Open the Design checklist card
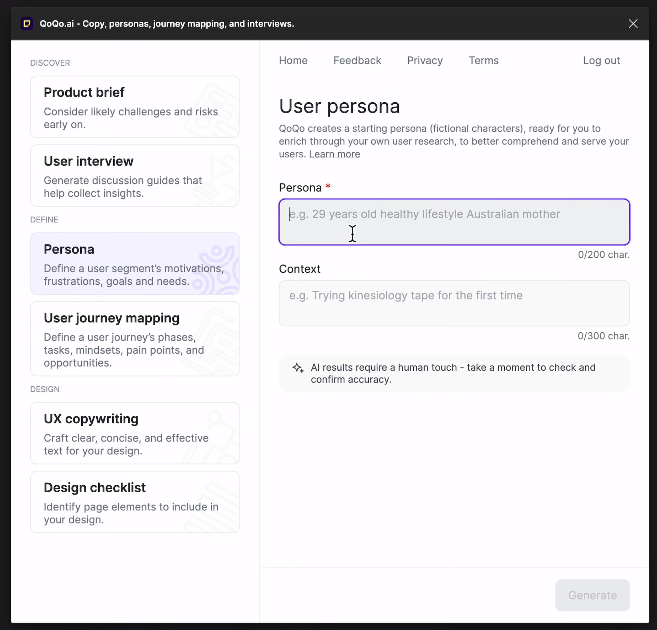 (135, 502)
